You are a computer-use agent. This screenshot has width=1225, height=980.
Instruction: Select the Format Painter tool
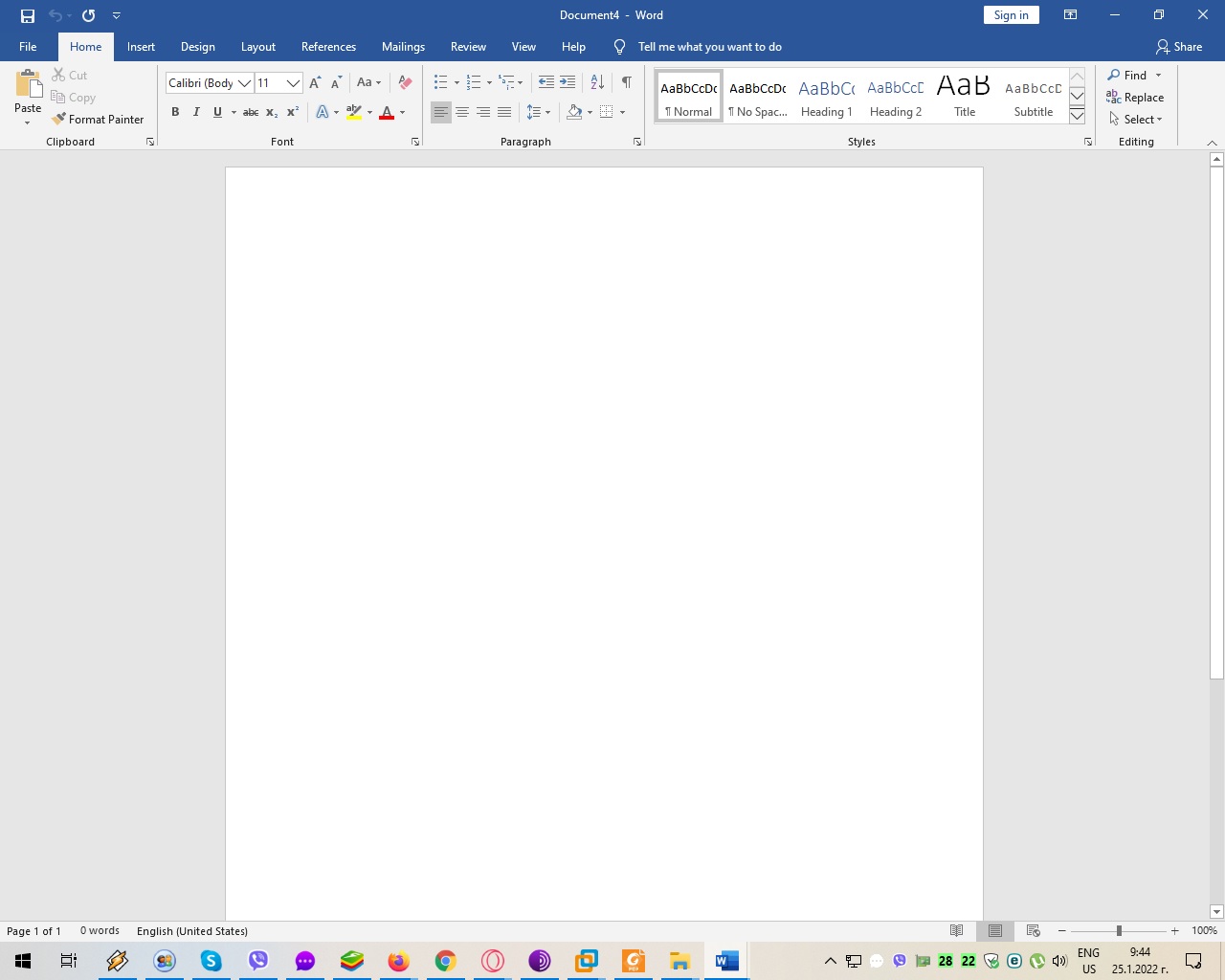[x=98, y=120]
